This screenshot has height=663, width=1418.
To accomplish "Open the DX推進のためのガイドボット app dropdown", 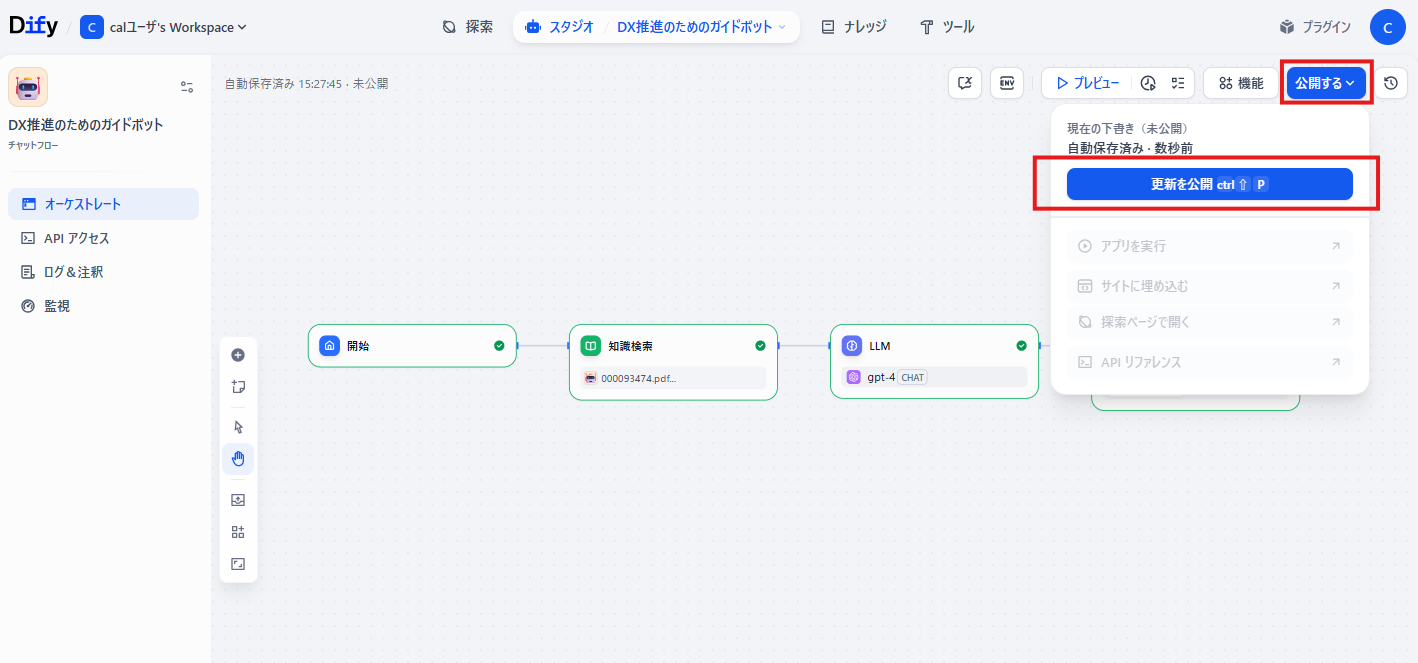I will tap(695, 27).
